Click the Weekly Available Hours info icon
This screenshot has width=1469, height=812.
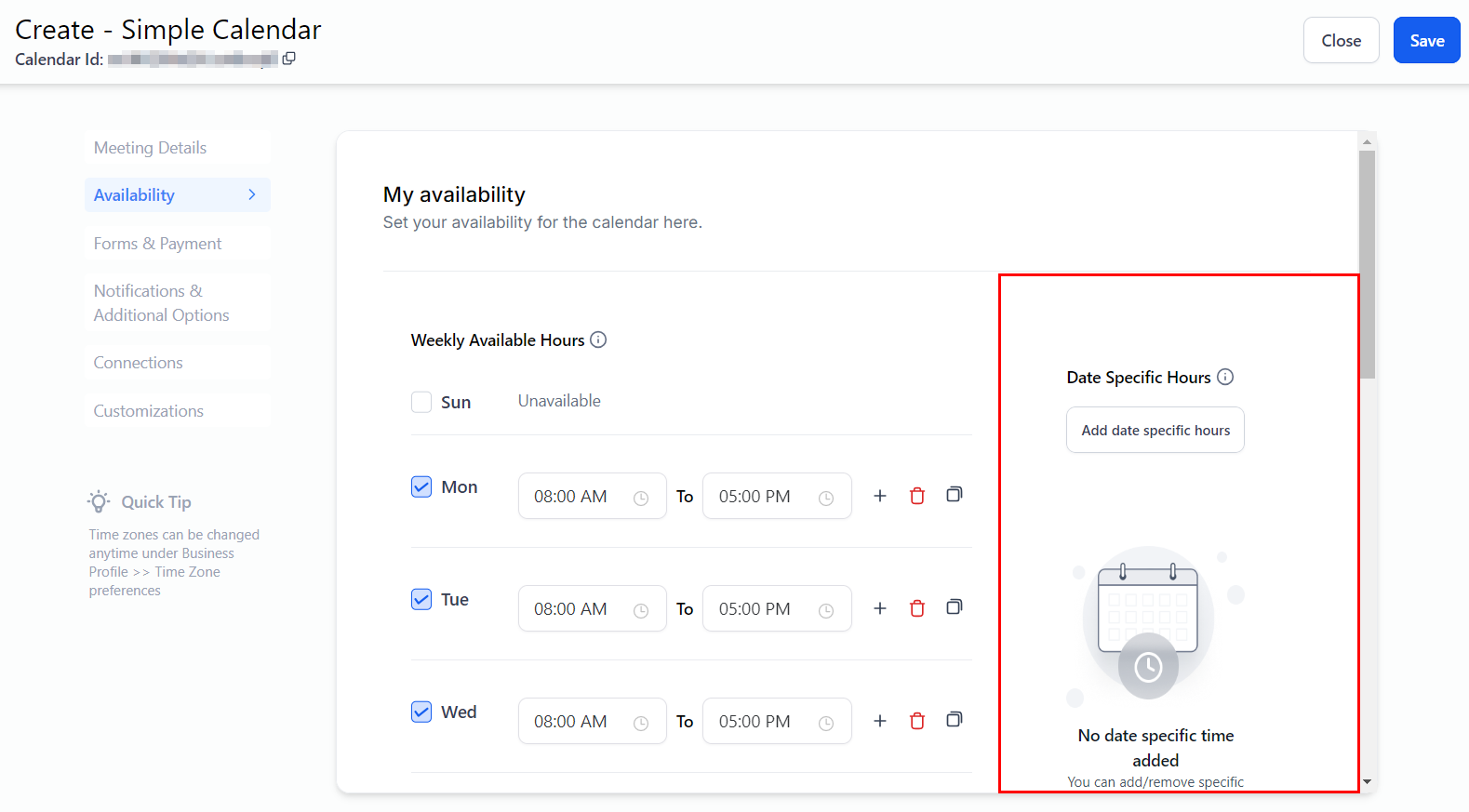click(598, 339)
